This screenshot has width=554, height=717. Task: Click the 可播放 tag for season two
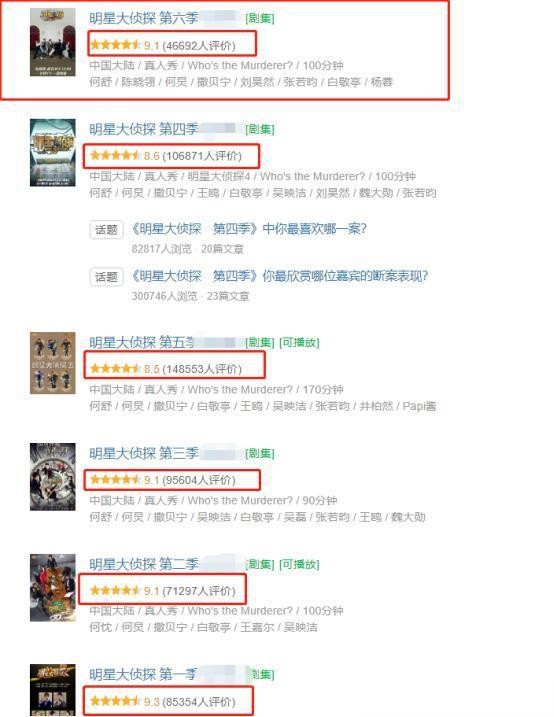click(299, 564)
